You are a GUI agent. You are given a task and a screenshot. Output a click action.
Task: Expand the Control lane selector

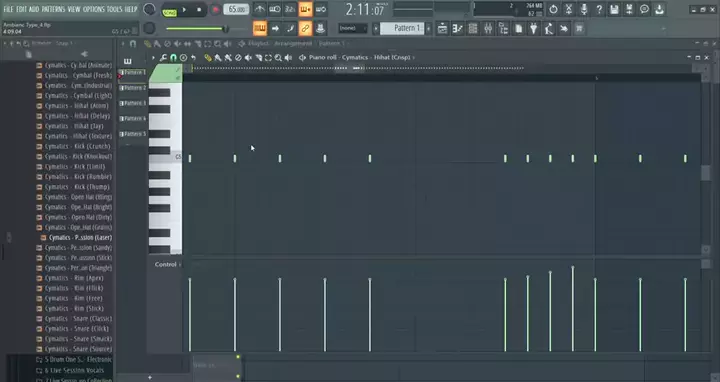point(168,264)
